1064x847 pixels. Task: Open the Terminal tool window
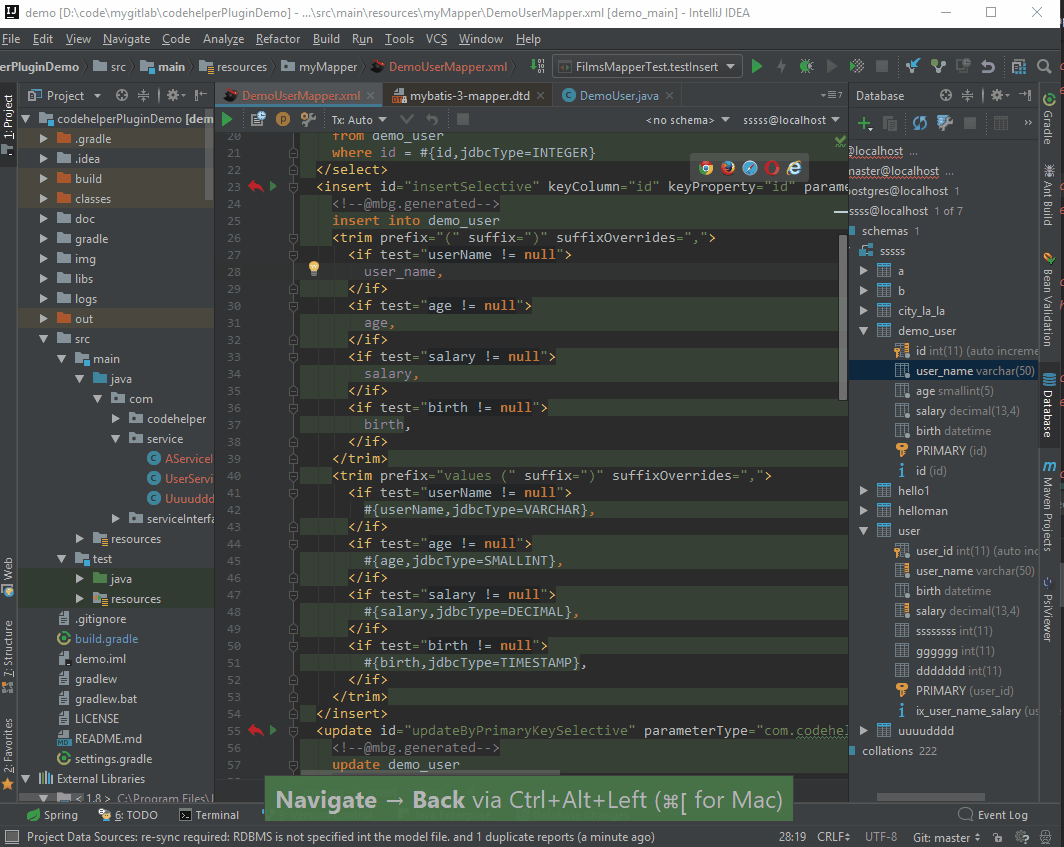coord(209,815)
